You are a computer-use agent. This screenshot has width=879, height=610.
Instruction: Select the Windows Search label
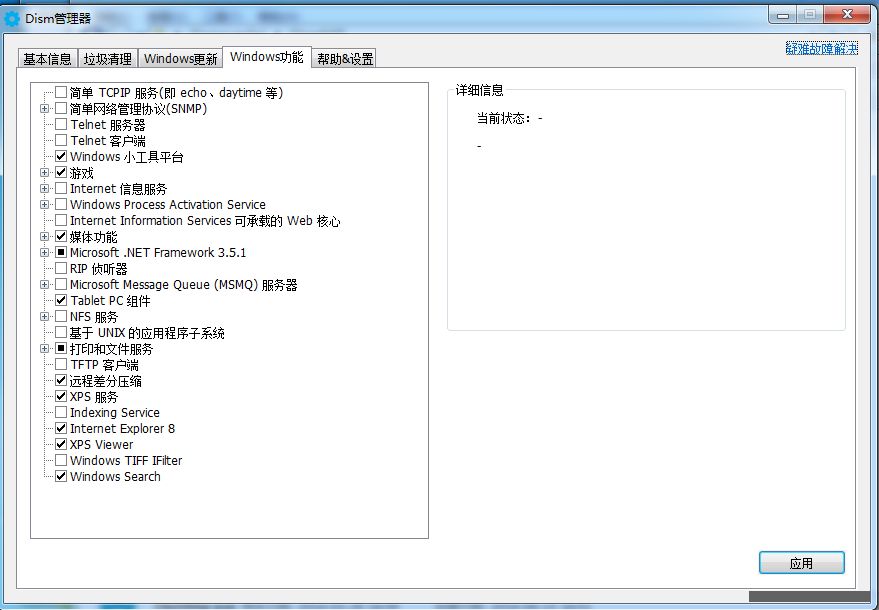click(x=115, y=477)
